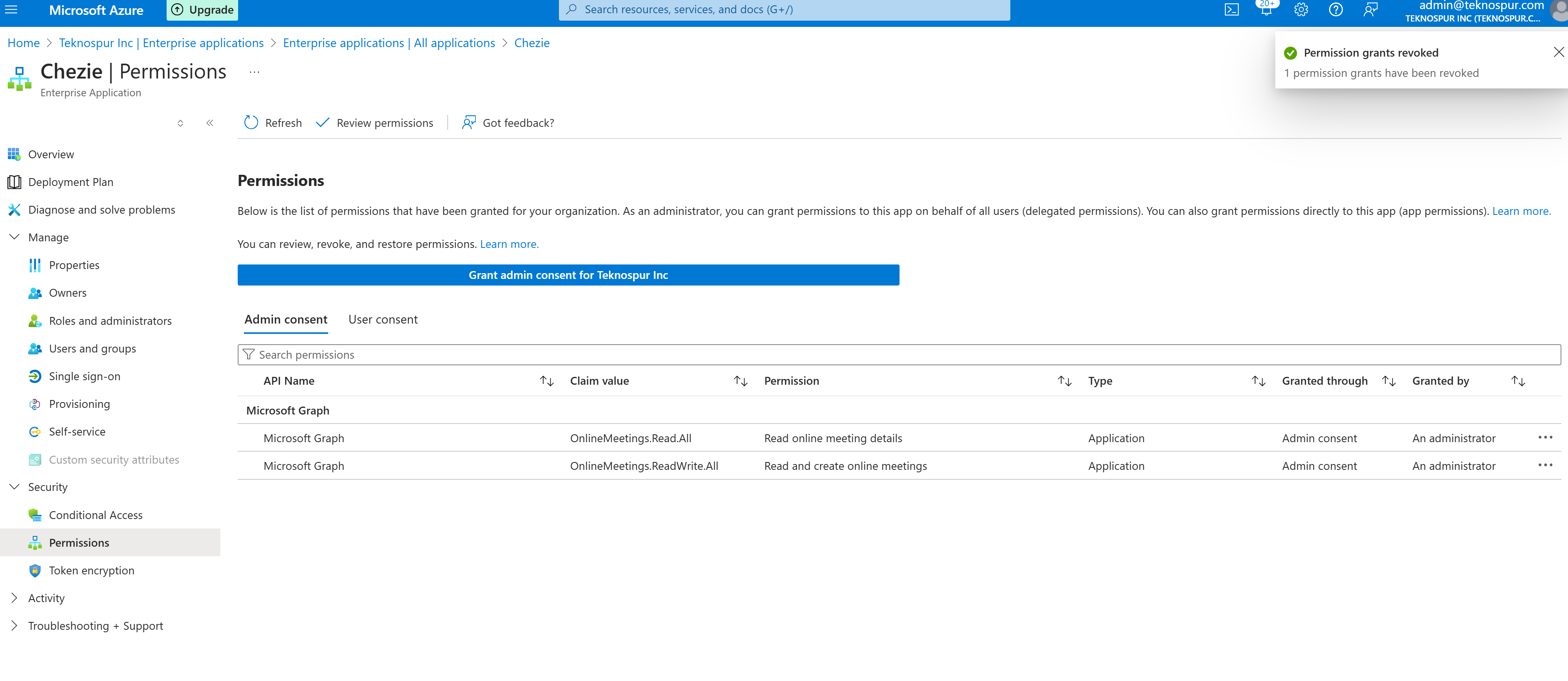1568x681 pixels.
Task: Open the Cloud Shell icon
Action: (1231, 10)
